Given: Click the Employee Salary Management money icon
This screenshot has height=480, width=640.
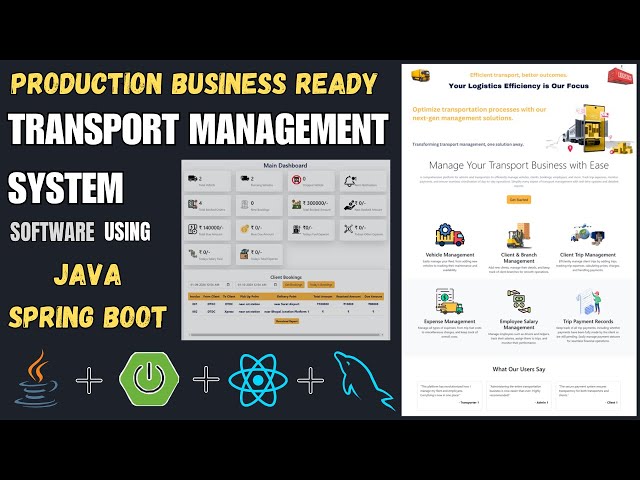Looking at the screenshot, I should (519, 302).
